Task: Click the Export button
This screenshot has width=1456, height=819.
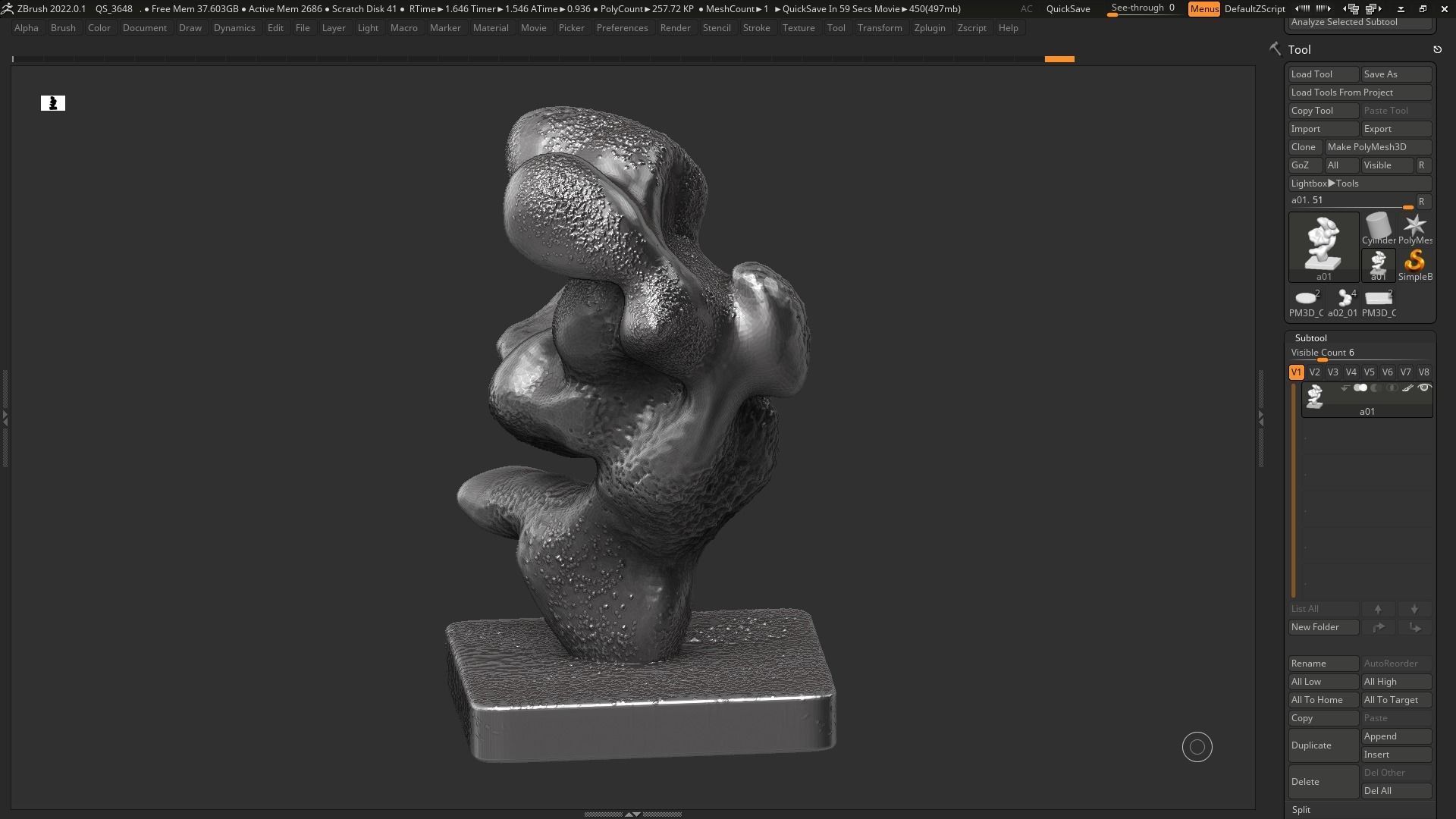Action: tap(1396, 129)
